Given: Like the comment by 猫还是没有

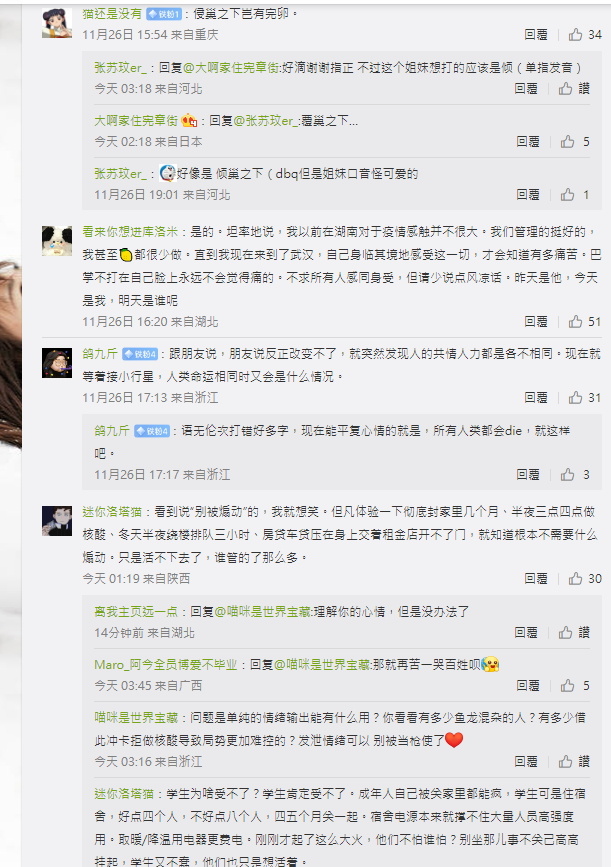Looking at the screenshot, I should pos(585,35).
